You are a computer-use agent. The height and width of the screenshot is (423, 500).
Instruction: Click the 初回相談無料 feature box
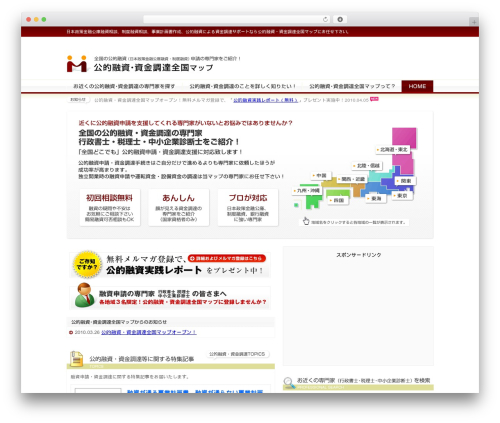pyautogui.click(x=110, y=207)
